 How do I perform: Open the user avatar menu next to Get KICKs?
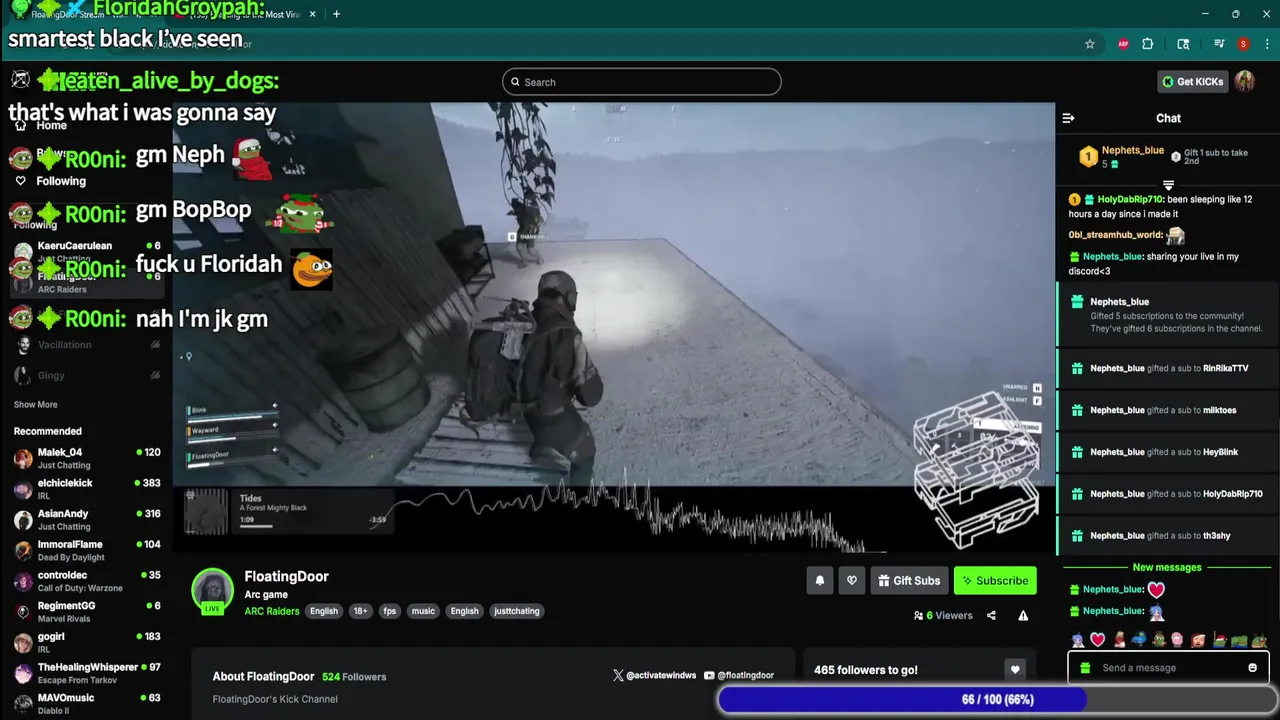coord(1245,82)
